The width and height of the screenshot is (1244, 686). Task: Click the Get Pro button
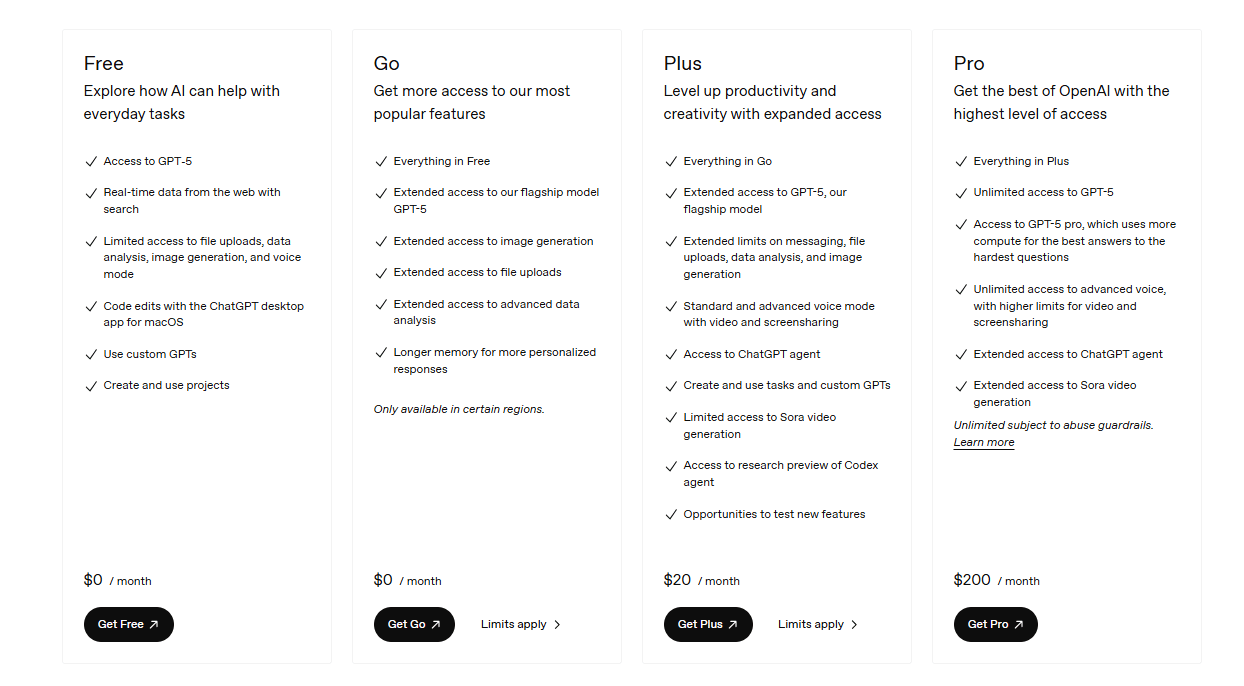995,624
